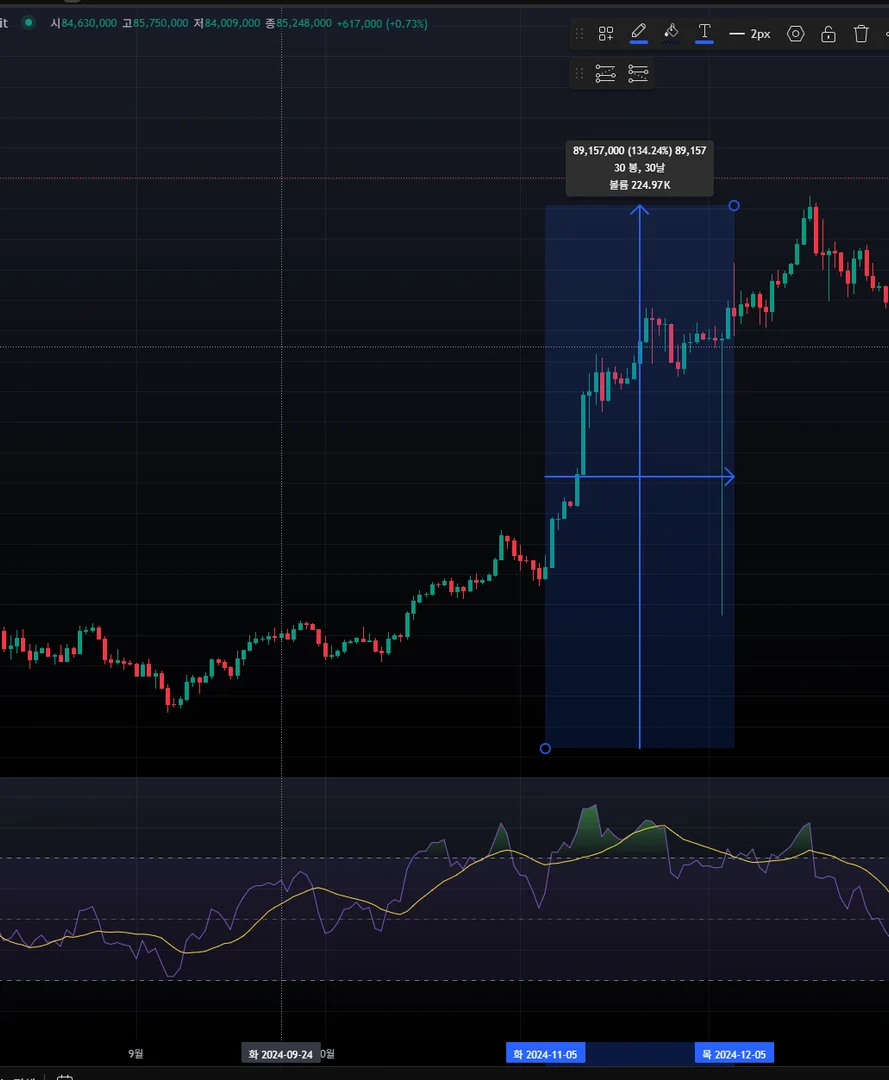Open the drawing templates icon
Image resolution: width=889 pixels, height=1080 pixels.
[x=606, y=34]
